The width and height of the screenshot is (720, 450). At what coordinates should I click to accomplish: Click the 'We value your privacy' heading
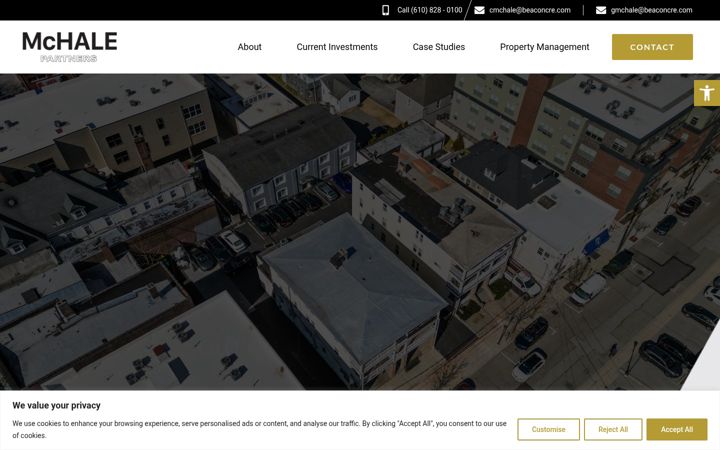56,405
